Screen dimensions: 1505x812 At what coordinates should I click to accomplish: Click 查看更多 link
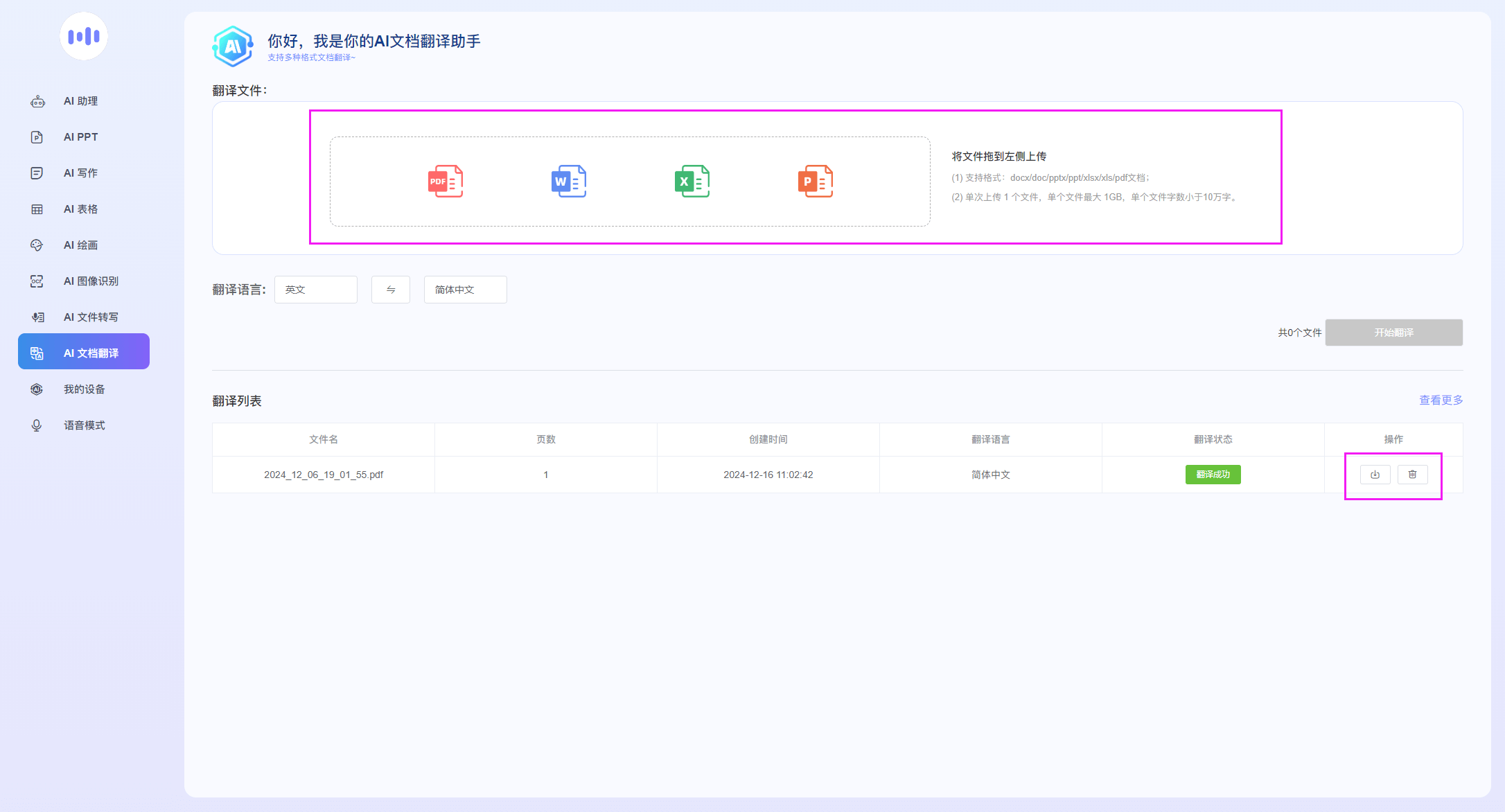point(1441,400)
